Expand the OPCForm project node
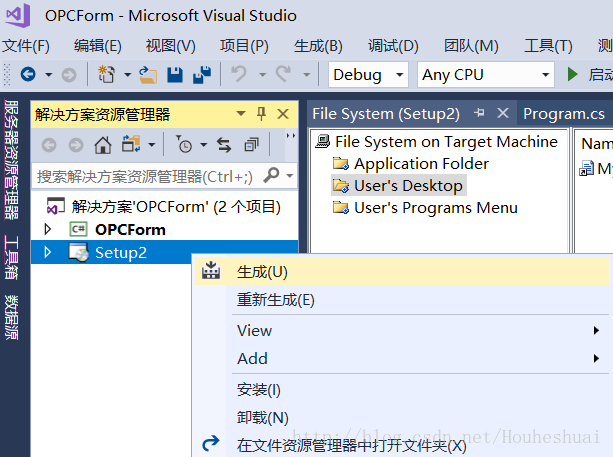613x457 pixels. tap(48, 229)
